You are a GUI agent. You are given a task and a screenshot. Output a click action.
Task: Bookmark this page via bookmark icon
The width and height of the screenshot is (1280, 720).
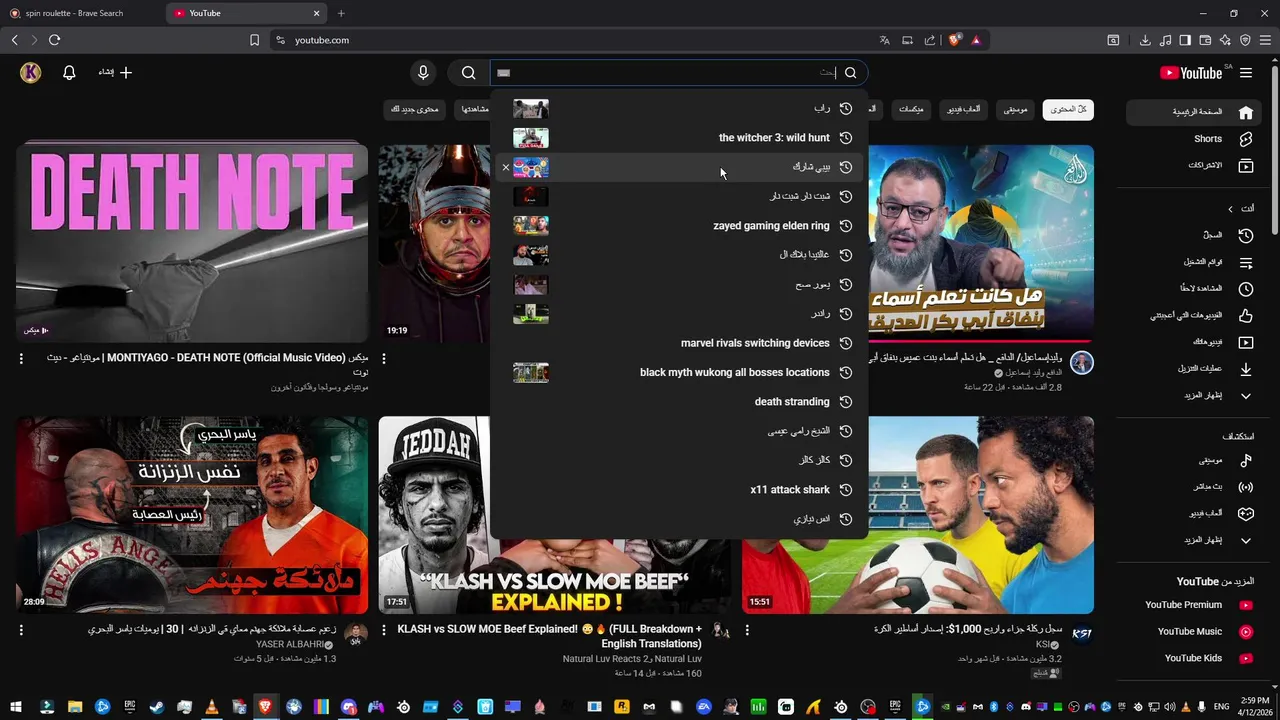[x=254, y=40]
